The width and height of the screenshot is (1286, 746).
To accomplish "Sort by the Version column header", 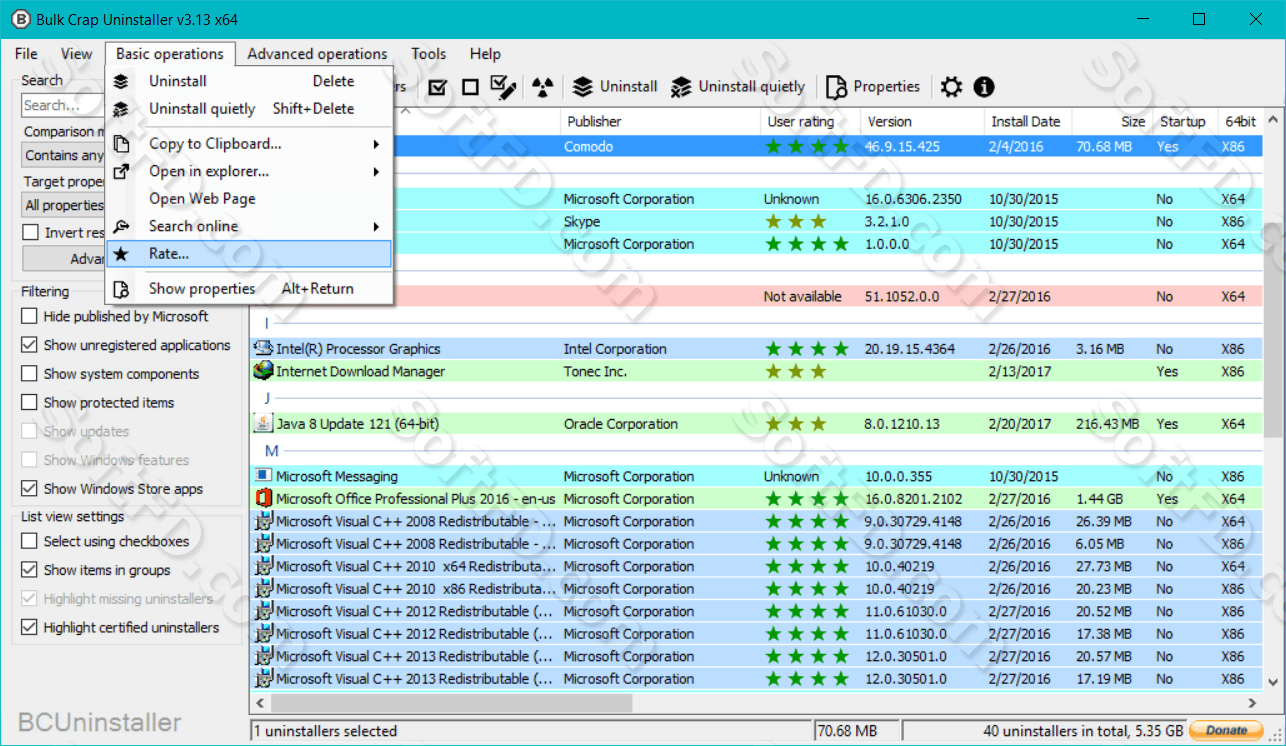I will coord(922,121).
